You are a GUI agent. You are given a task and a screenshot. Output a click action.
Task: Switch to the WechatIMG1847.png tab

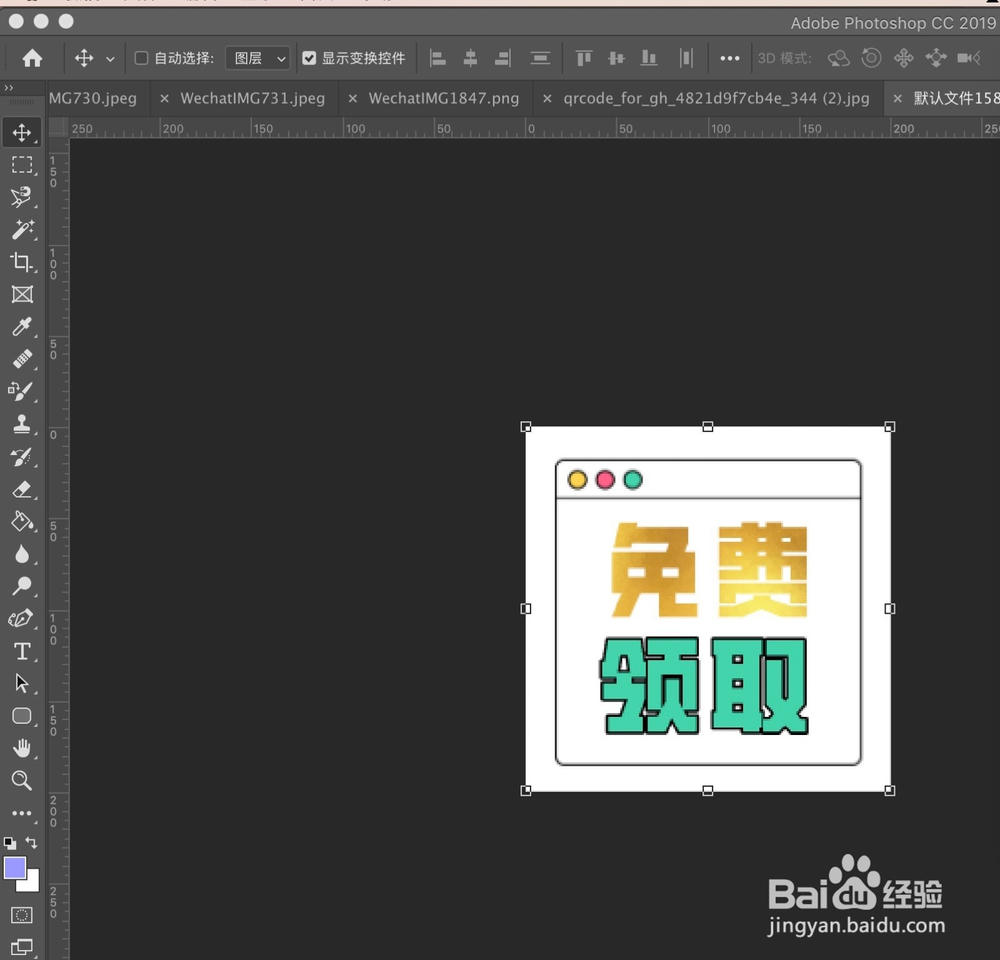[444, 98]
